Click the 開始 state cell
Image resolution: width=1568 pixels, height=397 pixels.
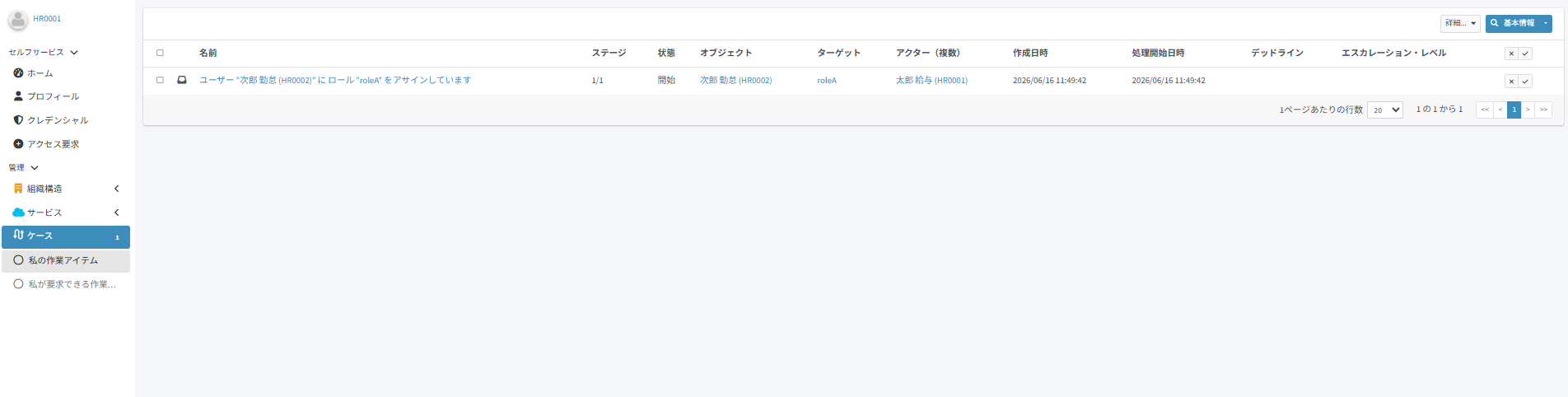coord(666,81)
